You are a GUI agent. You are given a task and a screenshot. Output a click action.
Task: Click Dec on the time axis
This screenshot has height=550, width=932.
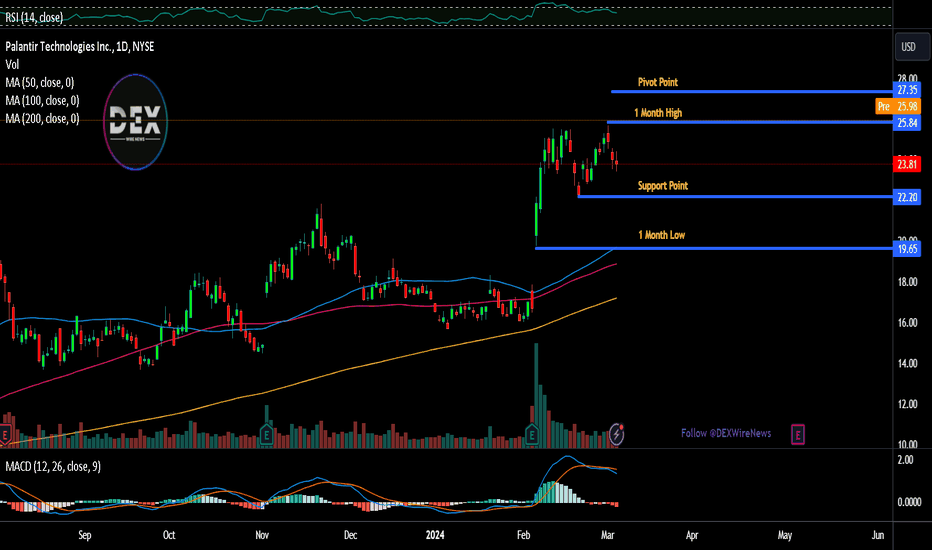(x=351, y=535)
